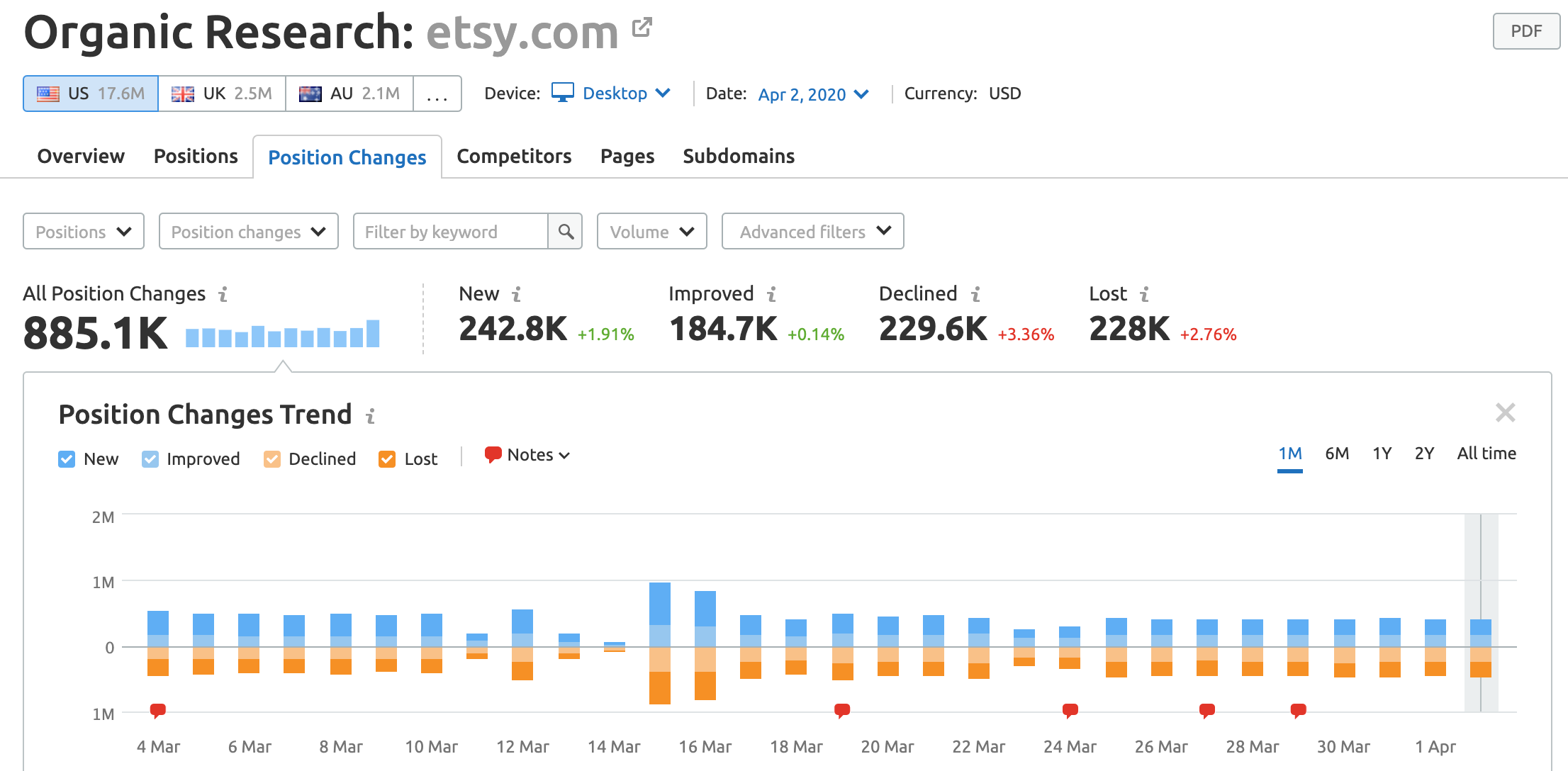Toggle the New checkbox in legend
The width and height of the screenshot is (1568, 771).
point(67,459)
